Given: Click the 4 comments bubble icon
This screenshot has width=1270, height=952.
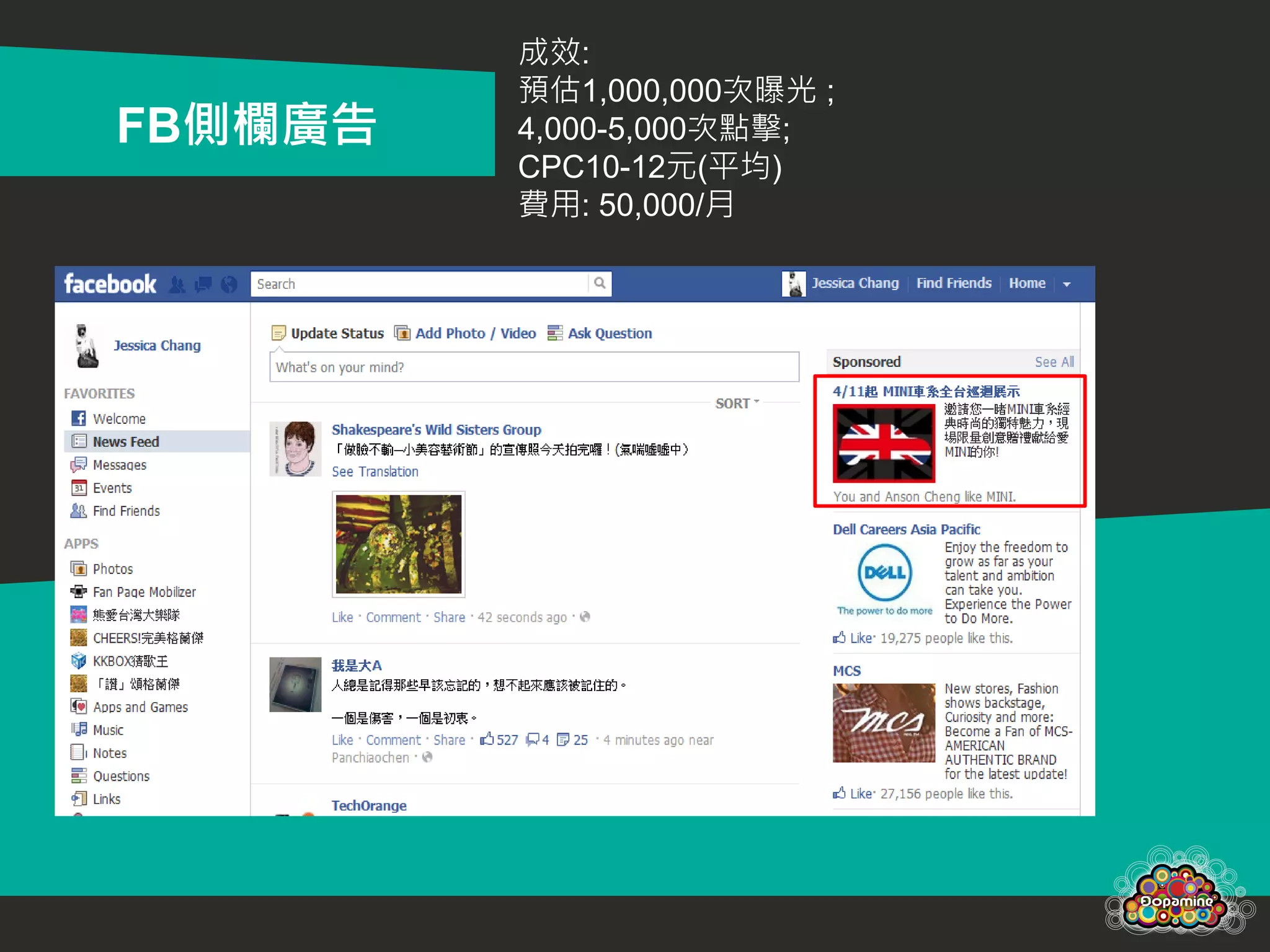Looking at the screenshot, I should tap(533, 739).
